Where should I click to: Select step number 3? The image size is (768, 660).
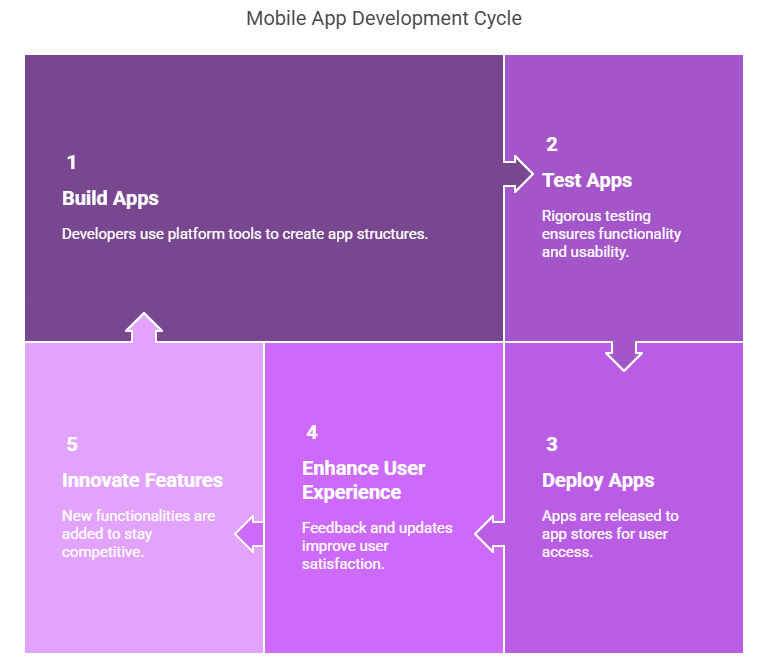point(551,444)
